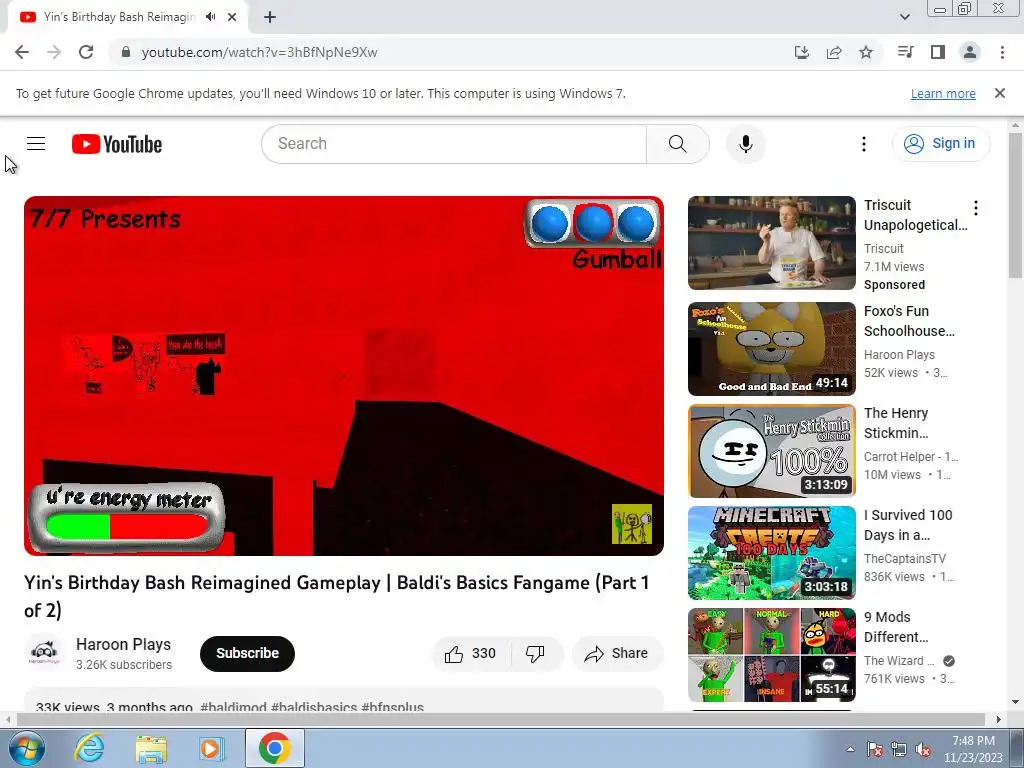
Task: Open Foxo's Fun Schoolhouse thumbnail
Action: tap(771, 349)
